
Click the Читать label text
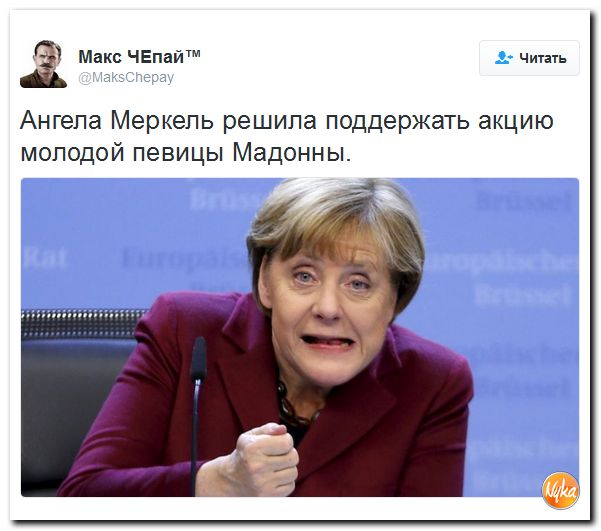tap(543, 58)
